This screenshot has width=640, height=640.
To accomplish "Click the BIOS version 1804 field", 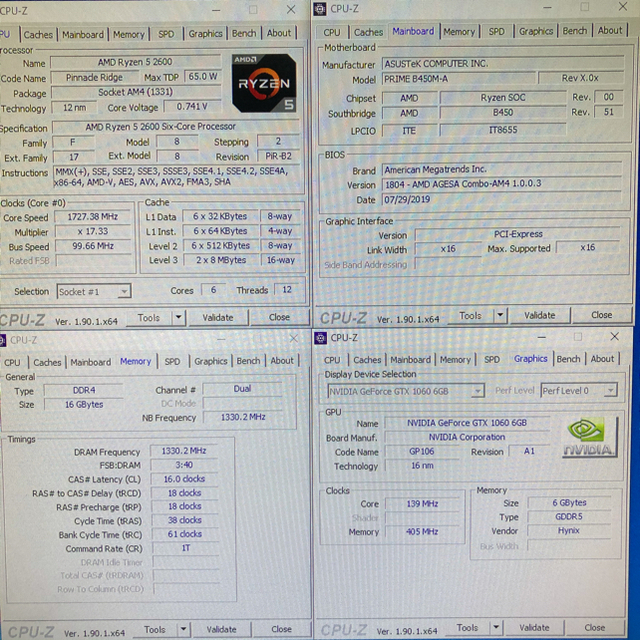I will 502,184.
